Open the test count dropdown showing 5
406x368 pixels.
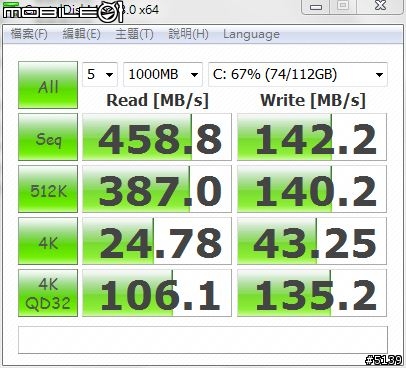(100, 74)
